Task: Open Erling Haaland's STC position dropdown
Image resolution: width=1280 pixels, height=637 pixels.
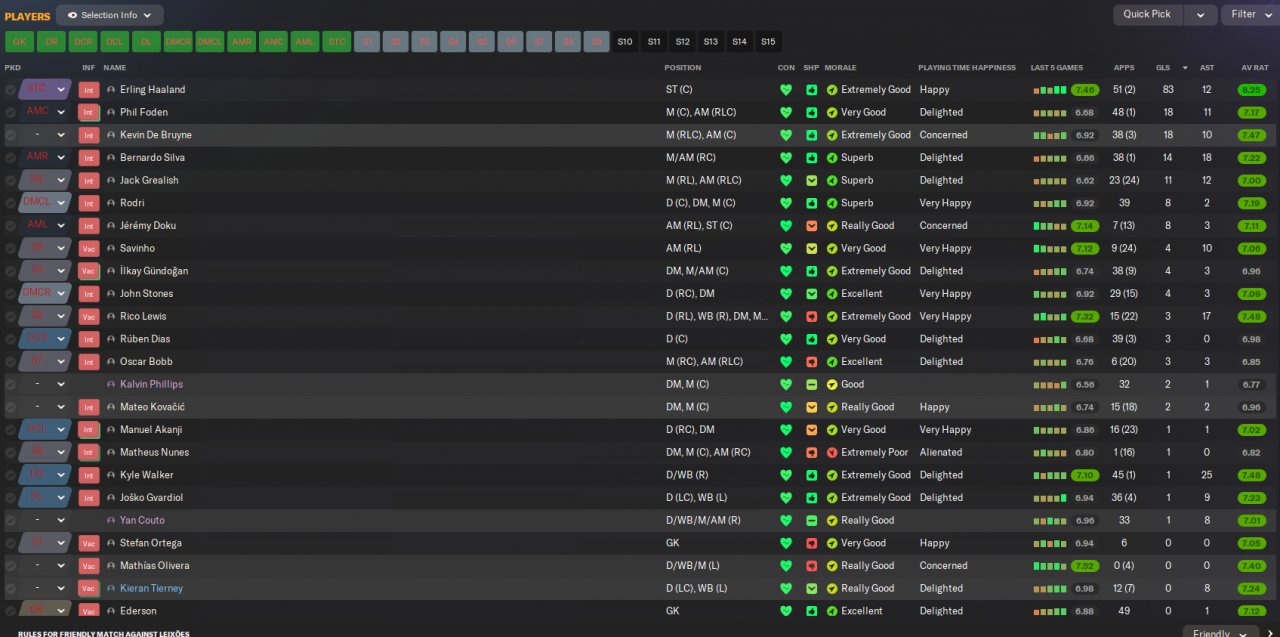Action: point(61,90)
